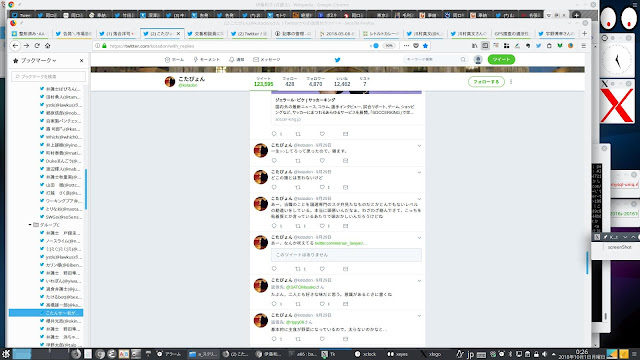Viewport: 640px width, 360px height.
Task: Open Twitter Notifications (通知)
Action: point(236,60)
